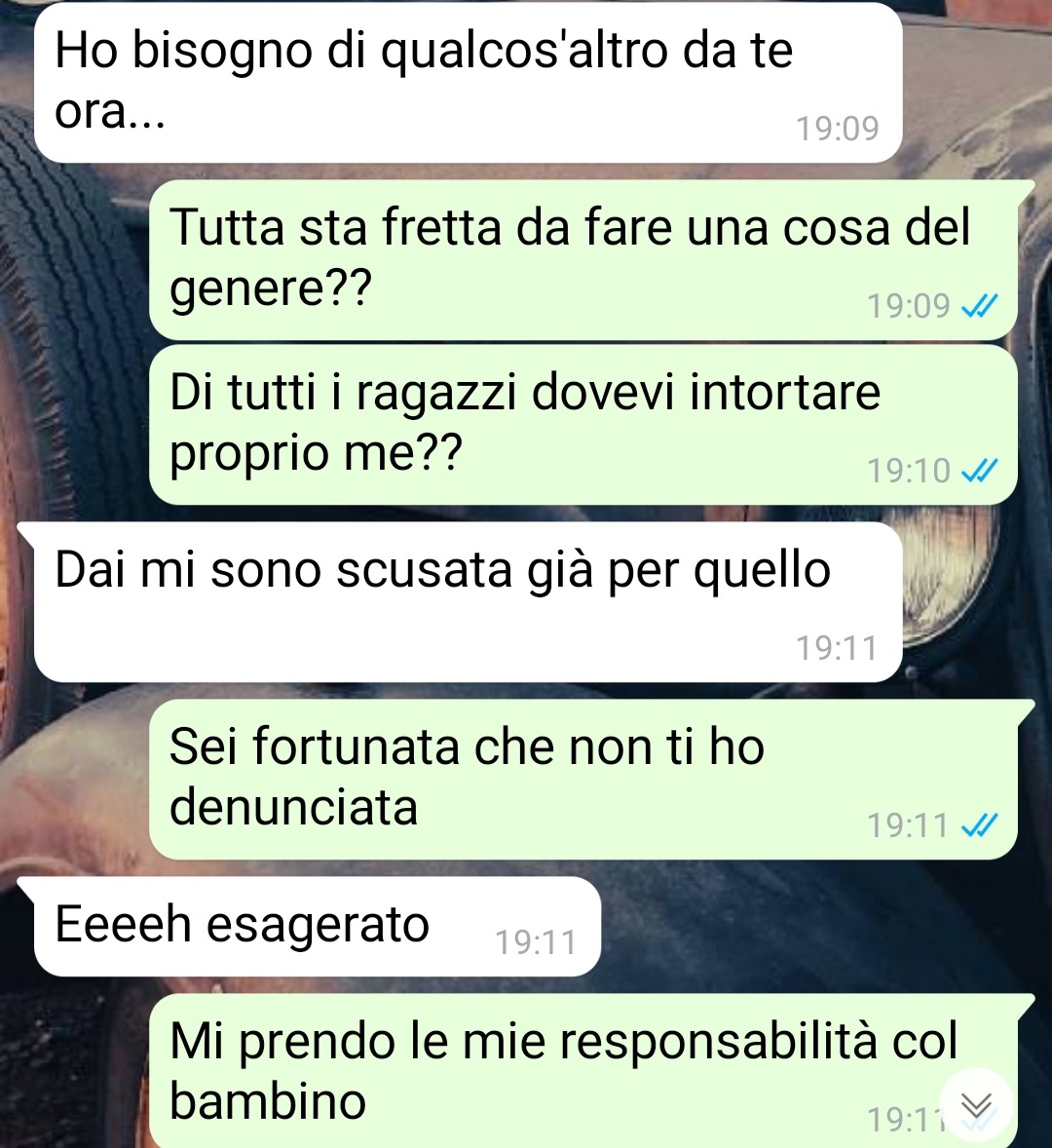1052x1148 pixels.
Task: Tap blue read checkmarks on 'Tutta sta fretta' message
Action: [x=979, y=305]
